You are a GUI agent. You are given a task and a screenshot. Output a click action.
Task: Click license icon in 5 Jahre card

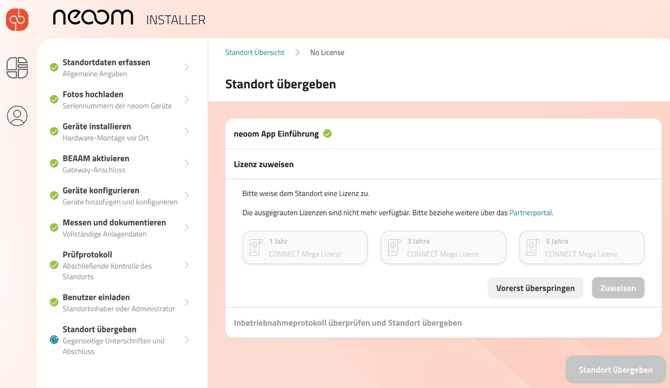[532, 247]
